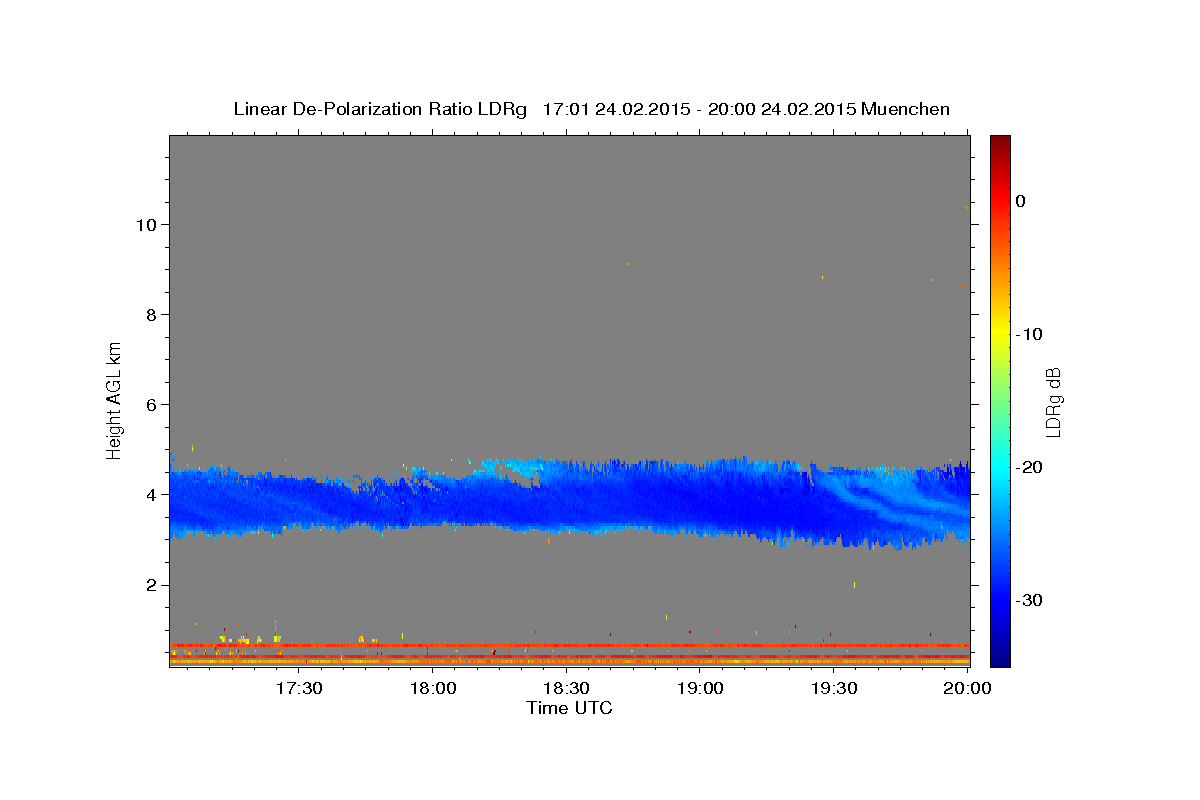
Task: Click the '20:00 24.02.2015' end time in the title
Action: coord(782,109)
